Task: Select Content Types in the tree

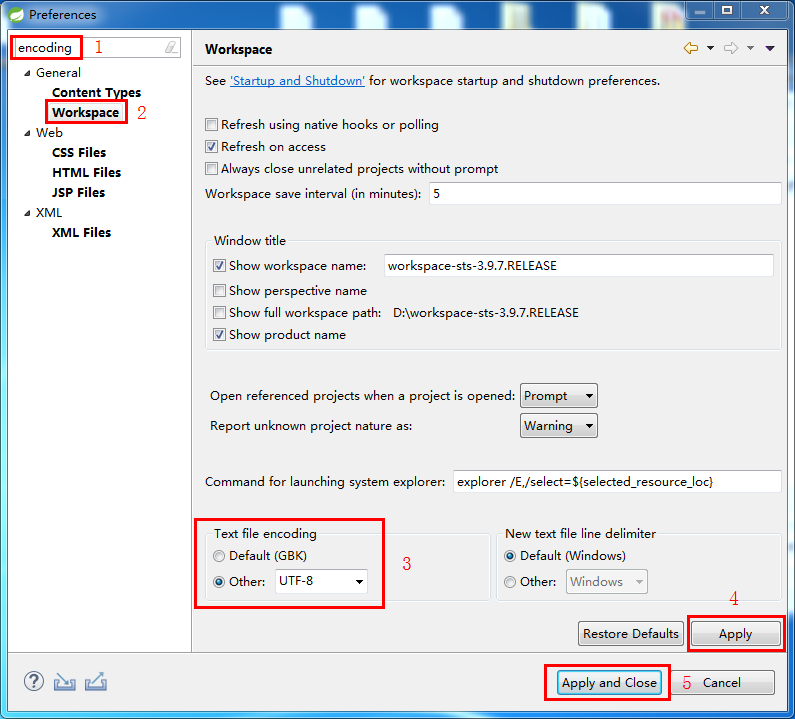Action: (x=96, y=93)
